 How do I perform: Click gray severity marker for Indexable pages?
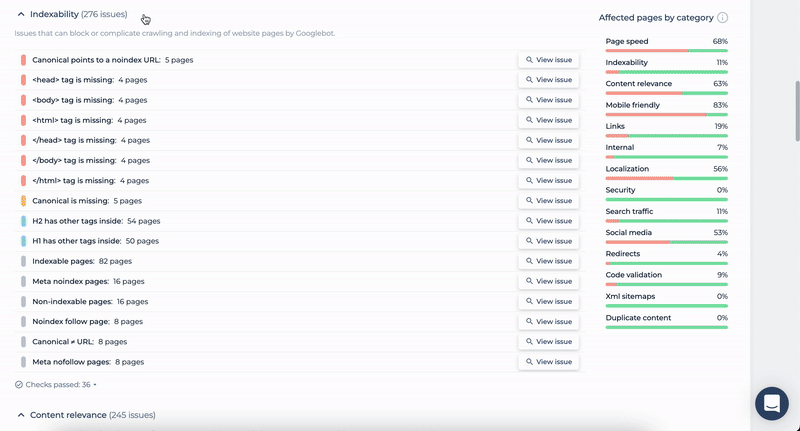tap(23, 261)
